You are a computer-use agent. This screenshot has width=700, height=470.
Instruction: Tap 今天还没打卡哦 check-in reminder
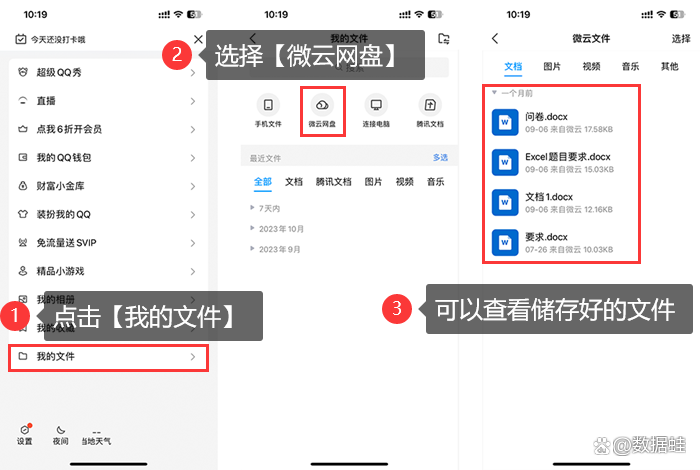(55, 39)
